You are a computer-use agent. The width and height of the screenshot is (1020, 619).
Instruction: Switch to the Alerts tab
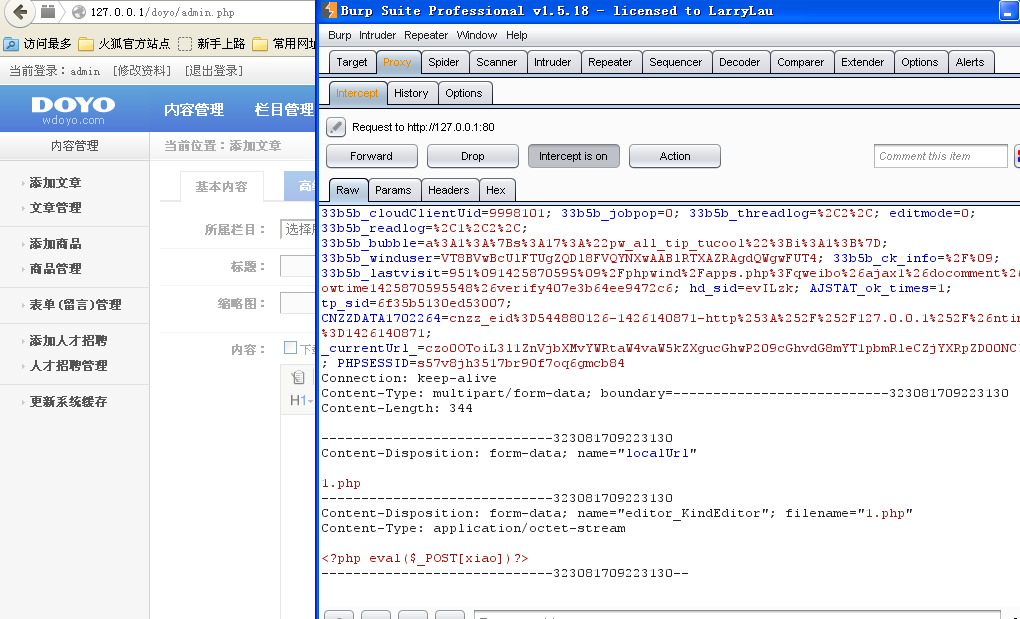click(x=970, y=62)
